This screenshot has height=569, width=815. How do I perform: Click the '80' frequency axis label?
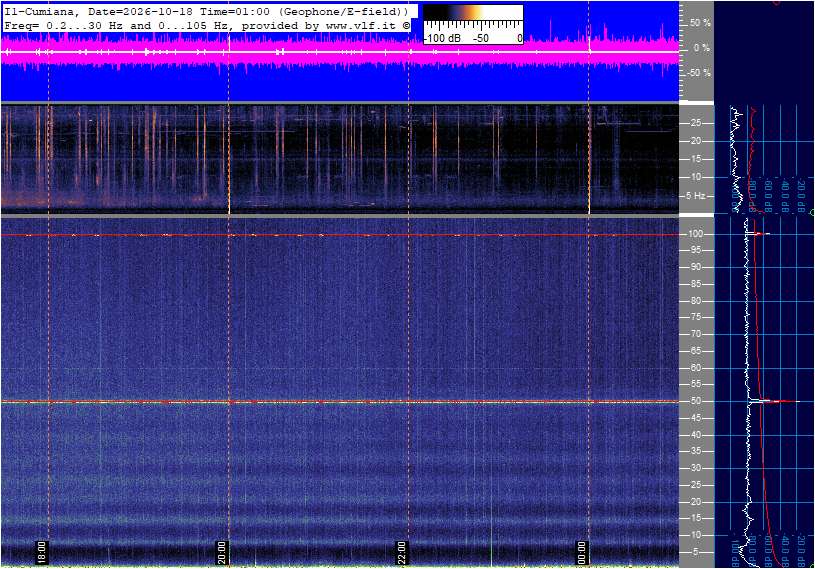695,301
